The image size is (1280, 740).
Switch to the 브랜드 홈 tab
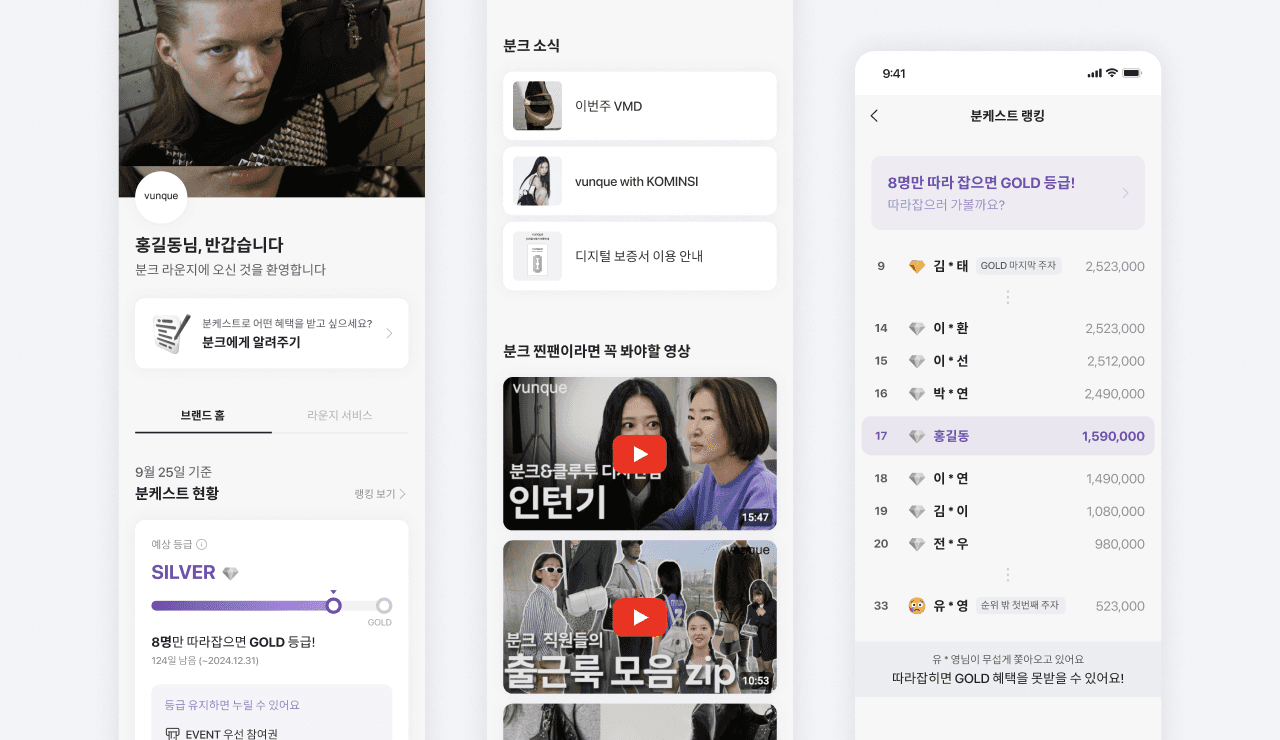(203, 415)
